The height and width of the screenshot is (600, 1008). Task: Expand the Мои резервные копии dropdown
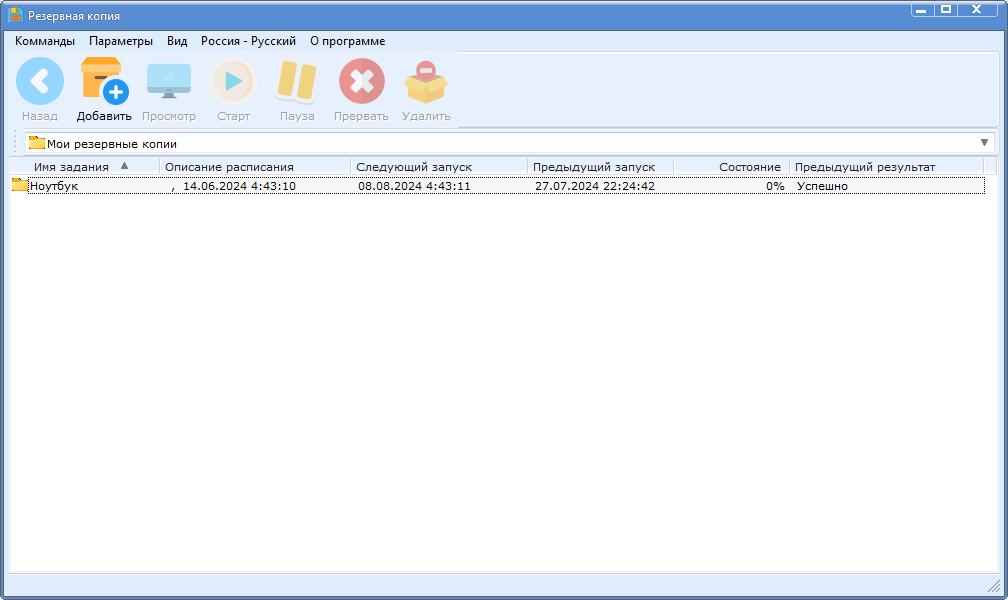pyautogui.click(x=984, y=143)
